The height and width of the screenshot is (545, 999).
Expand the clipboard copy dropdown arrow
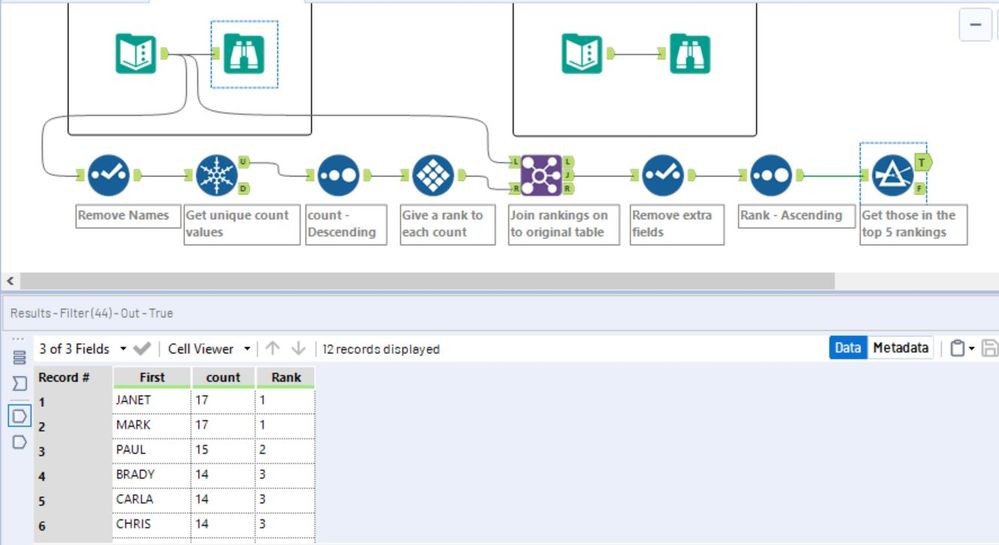click(972, 348)
